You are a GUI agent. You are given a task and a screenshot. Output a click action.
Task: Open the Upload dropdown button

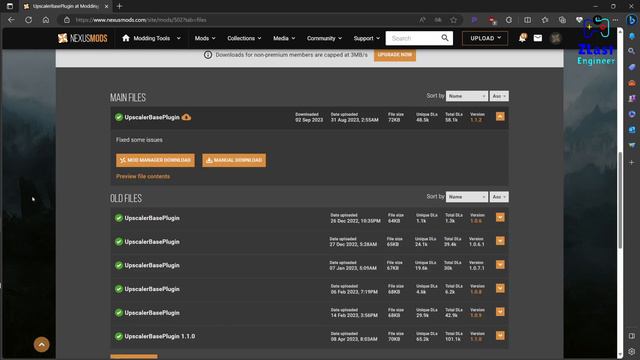pyautogui.click(x=485, y=38)
